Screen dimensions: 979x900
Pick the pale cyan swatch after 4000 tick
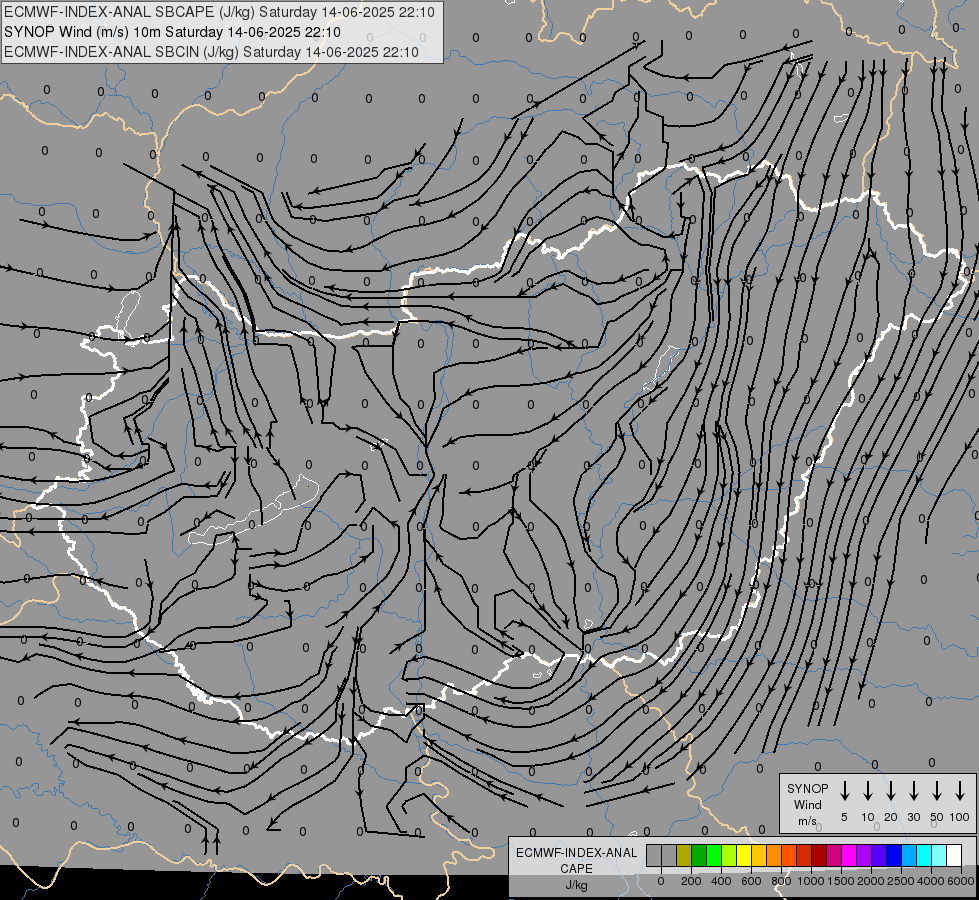coord(938,855)
